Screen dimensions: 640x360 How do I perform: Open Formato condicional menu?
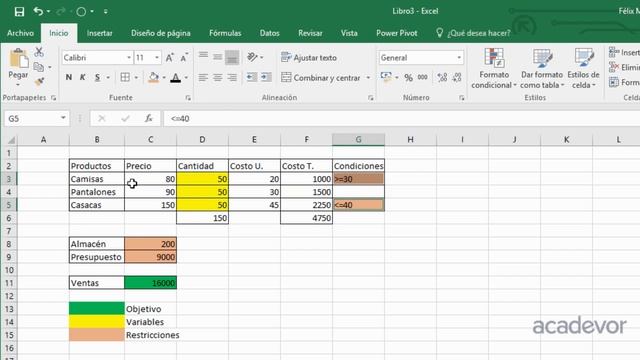pos(494,68)
